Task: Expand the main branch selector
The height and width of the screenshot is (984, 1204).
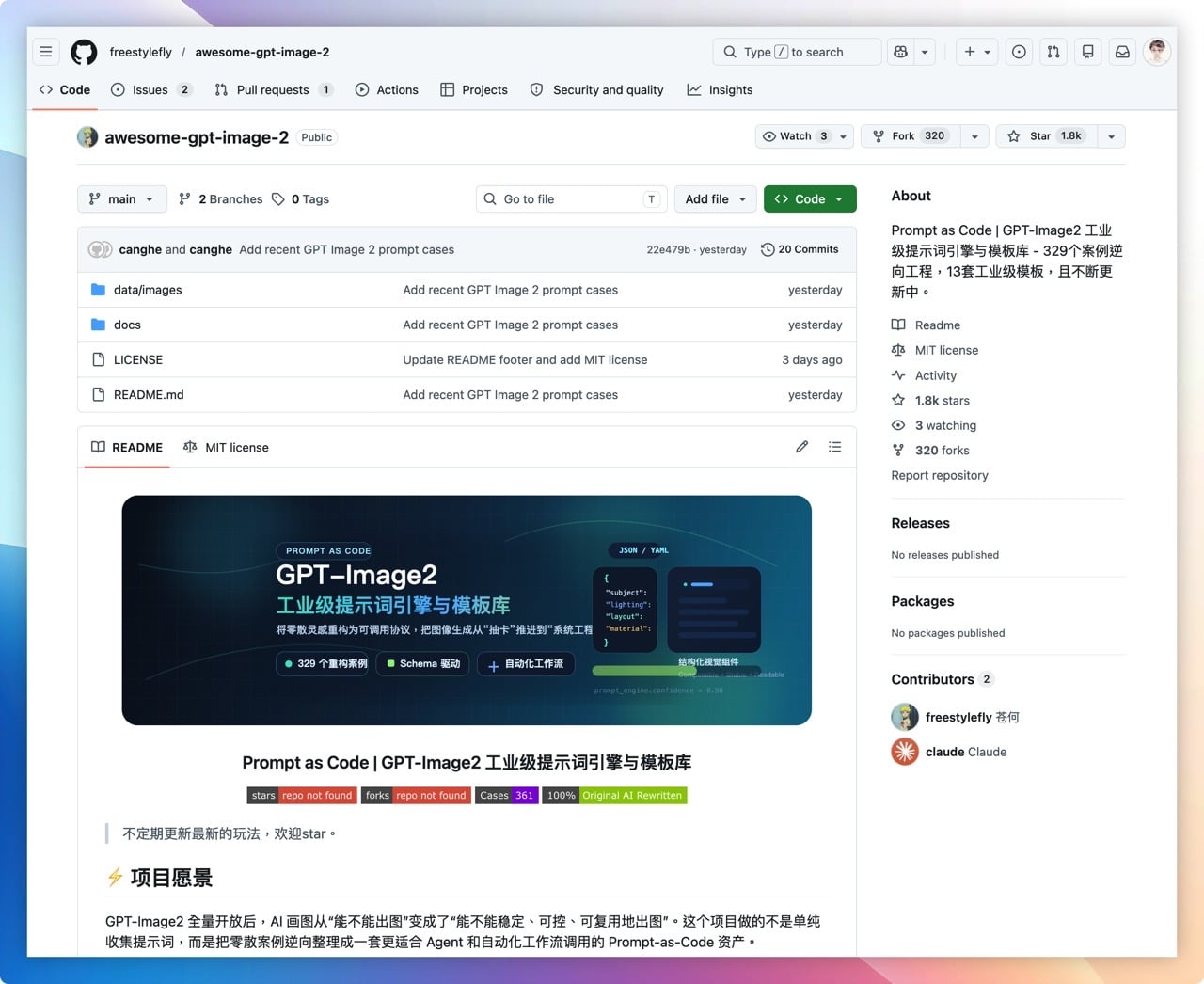Action: tap(121, 198)
